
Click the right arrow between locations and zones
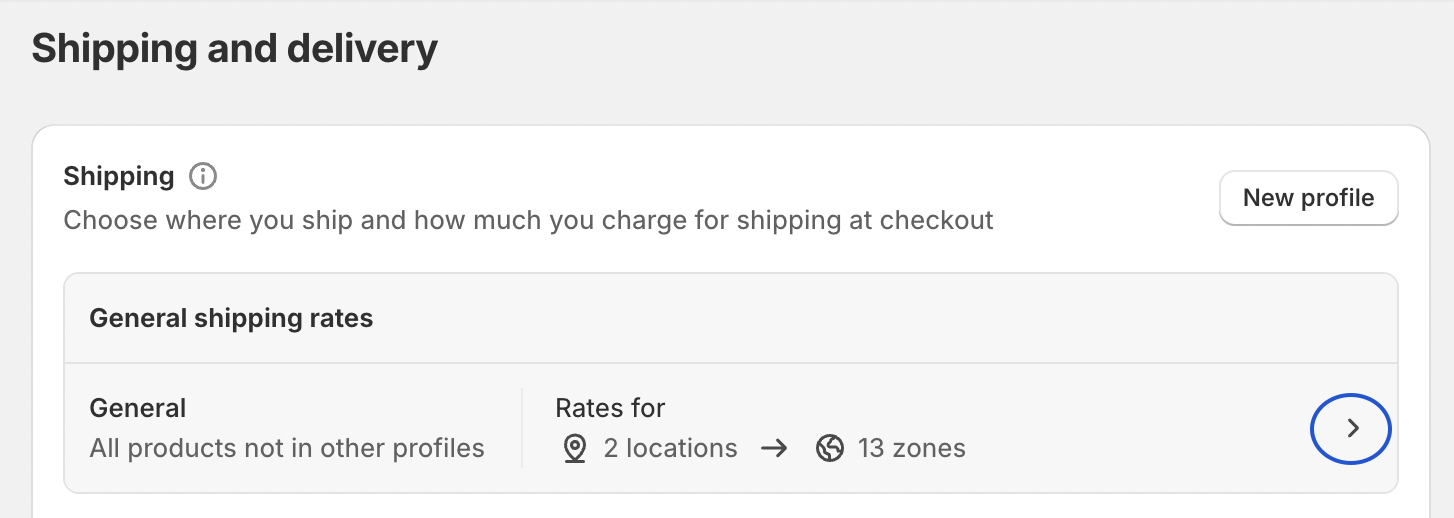(774, 449)
